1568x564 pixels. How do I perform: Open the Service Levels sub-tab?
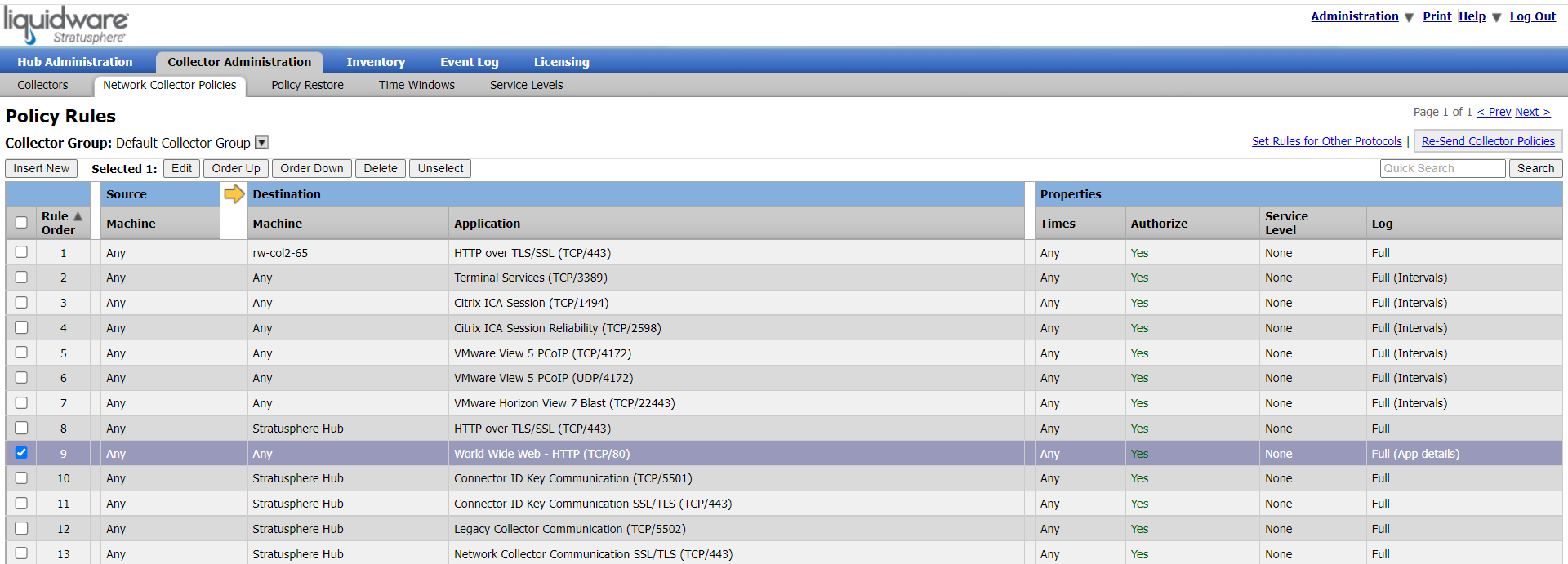click(527, 85)
